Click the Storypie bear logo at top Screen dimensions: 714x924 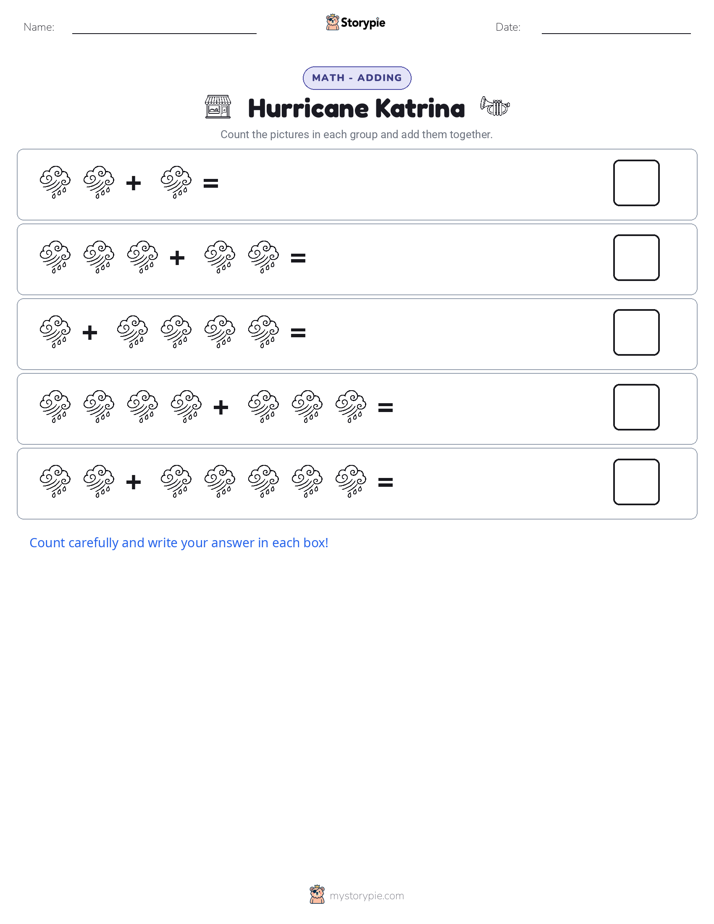point(332,22)
